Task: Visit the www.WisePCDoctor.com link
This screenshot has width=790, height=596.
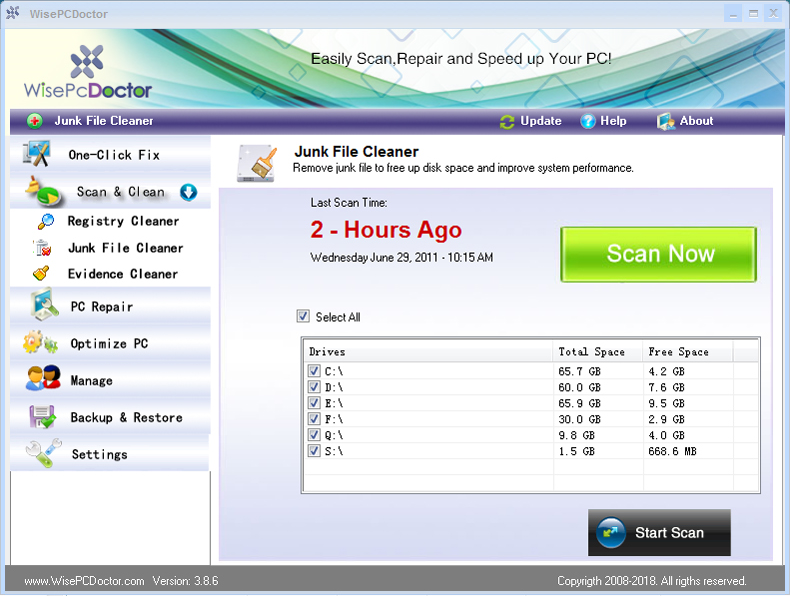Action: click(x=84, y=581)
